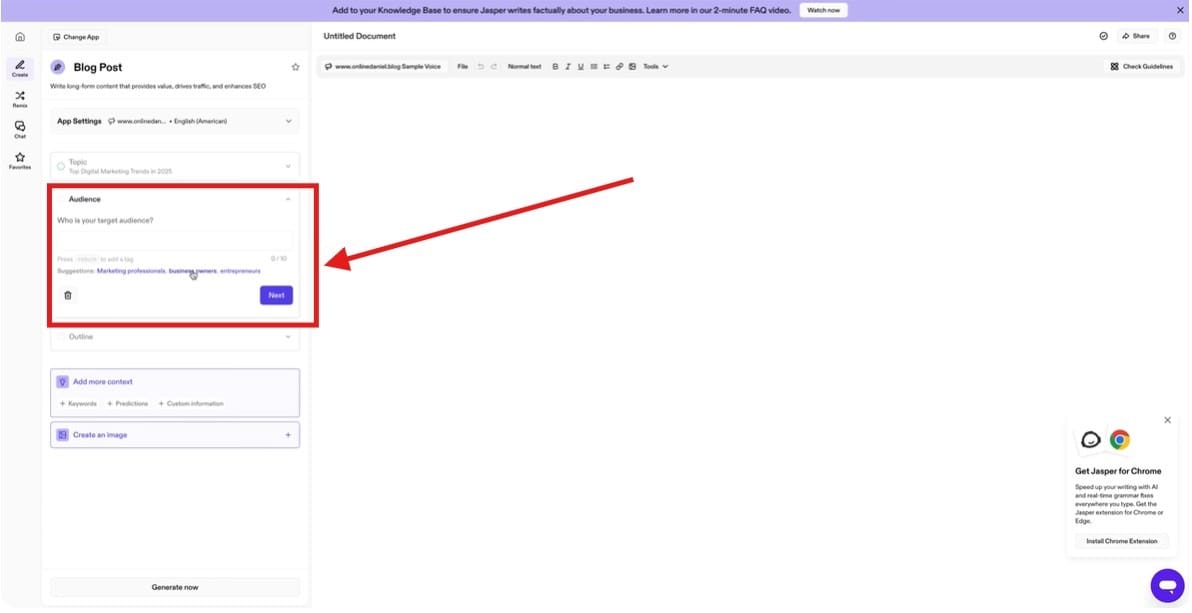Insert a bulleted list

[x=594, y=66]
